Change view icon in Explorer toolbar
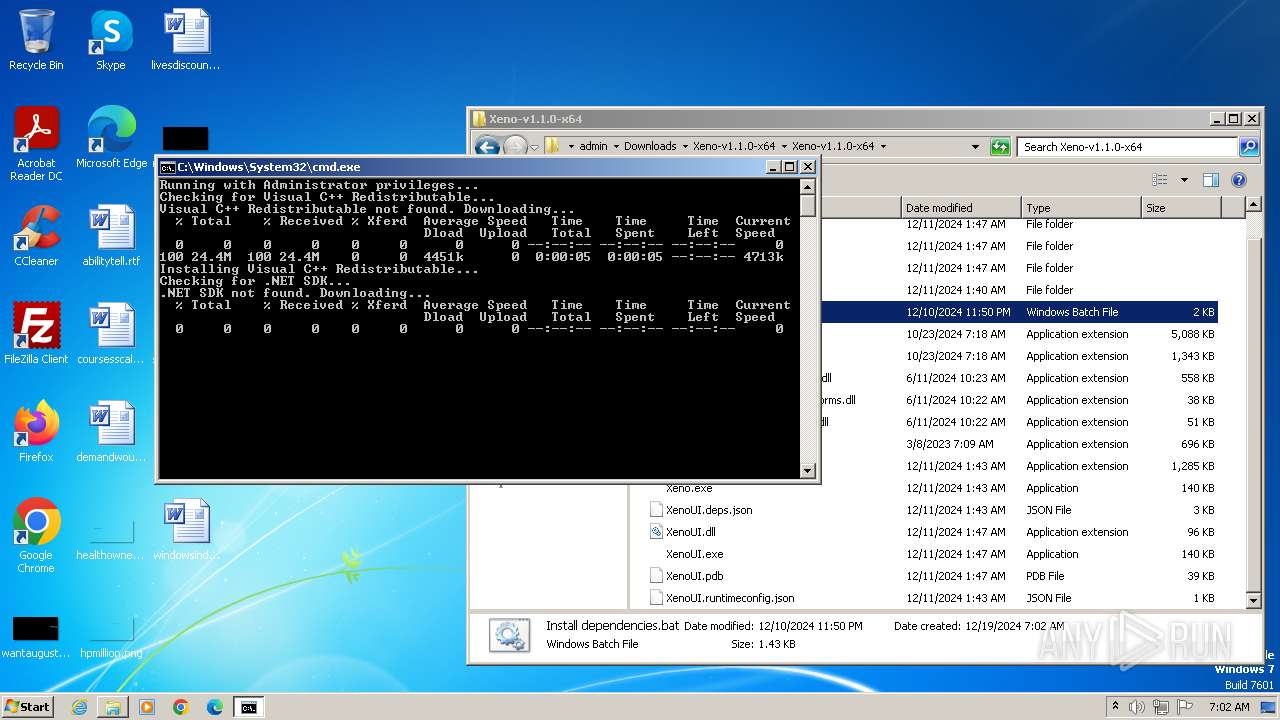 [1160, 180]
